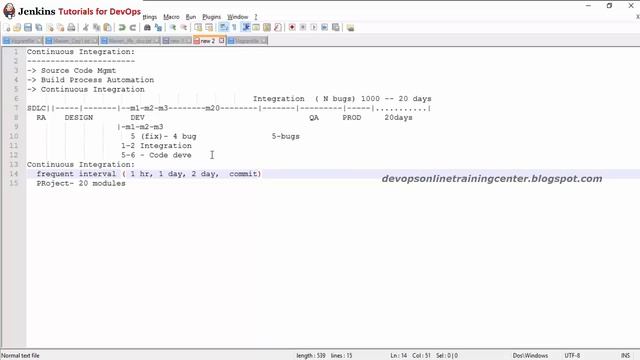The height and width of the screenshot is (360, 640).
Task: Click Run Macro Multiple Times icon
Action: (324, 28)
